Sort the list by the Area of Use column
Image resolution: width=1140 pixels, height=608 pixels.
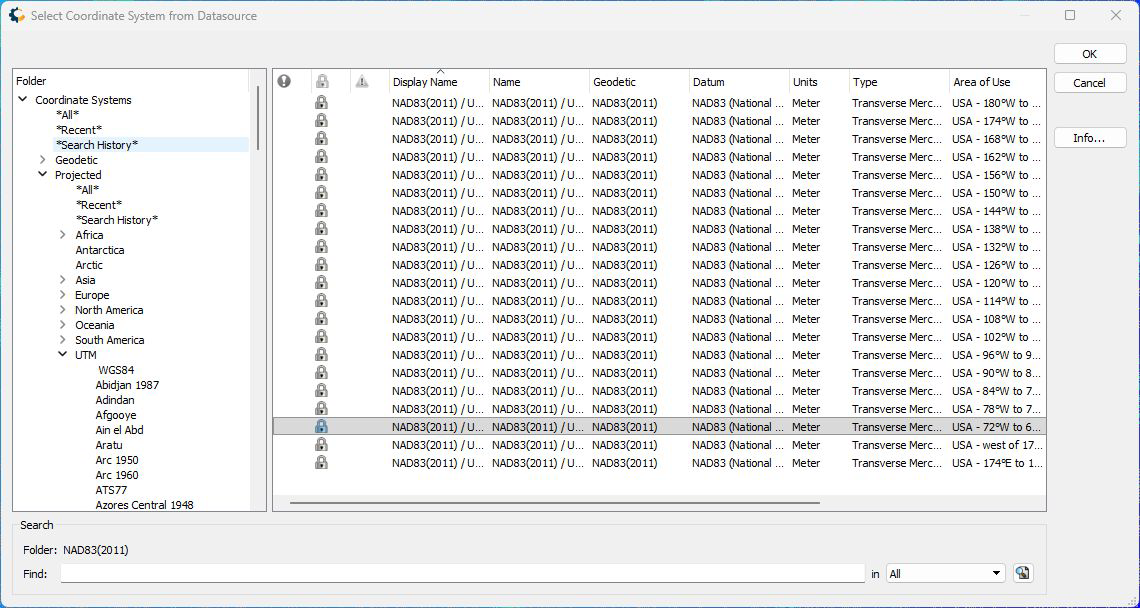pos(995,82)
